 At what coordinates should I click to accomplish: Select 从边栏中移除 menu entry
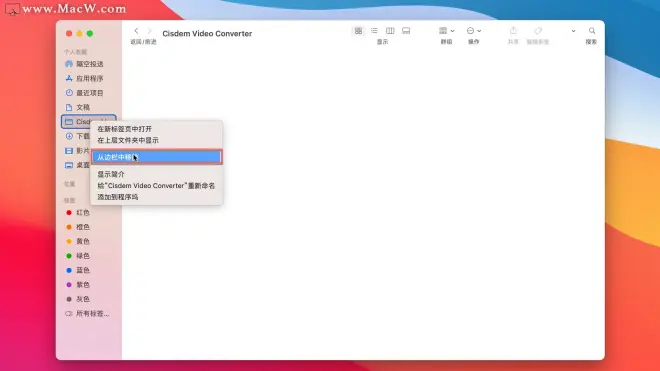coord(156,157)
